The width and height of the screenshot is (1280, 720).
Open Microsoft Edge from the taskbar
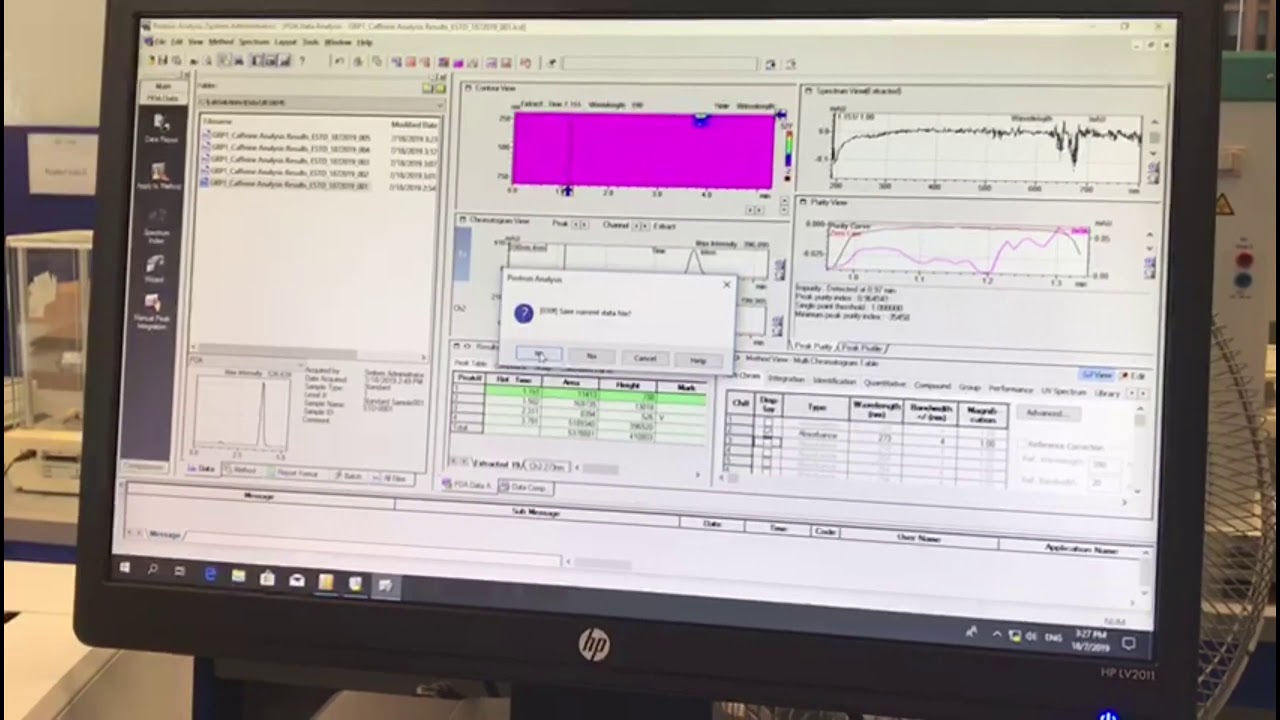210,576
